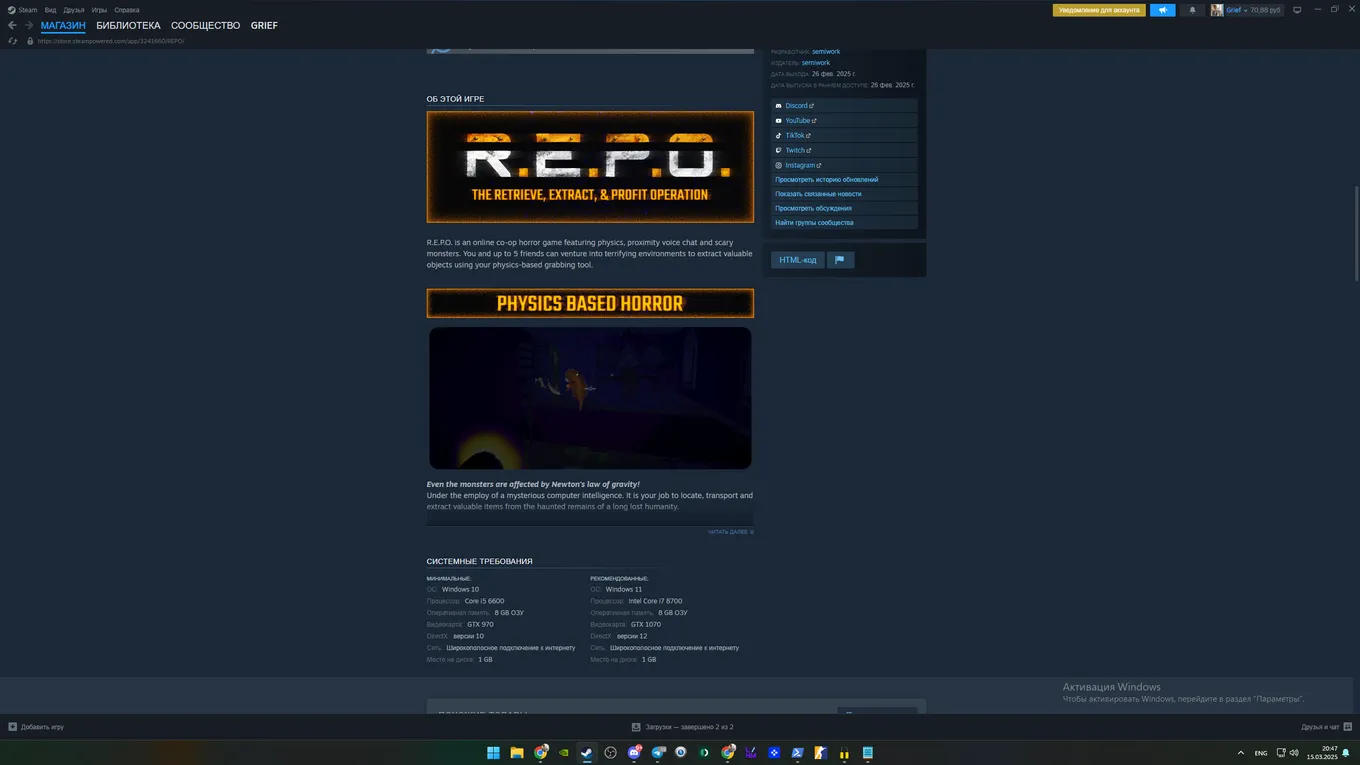1360x765 pixels.
Task: Go forward with the right arrow
Action: click(29, 25)
